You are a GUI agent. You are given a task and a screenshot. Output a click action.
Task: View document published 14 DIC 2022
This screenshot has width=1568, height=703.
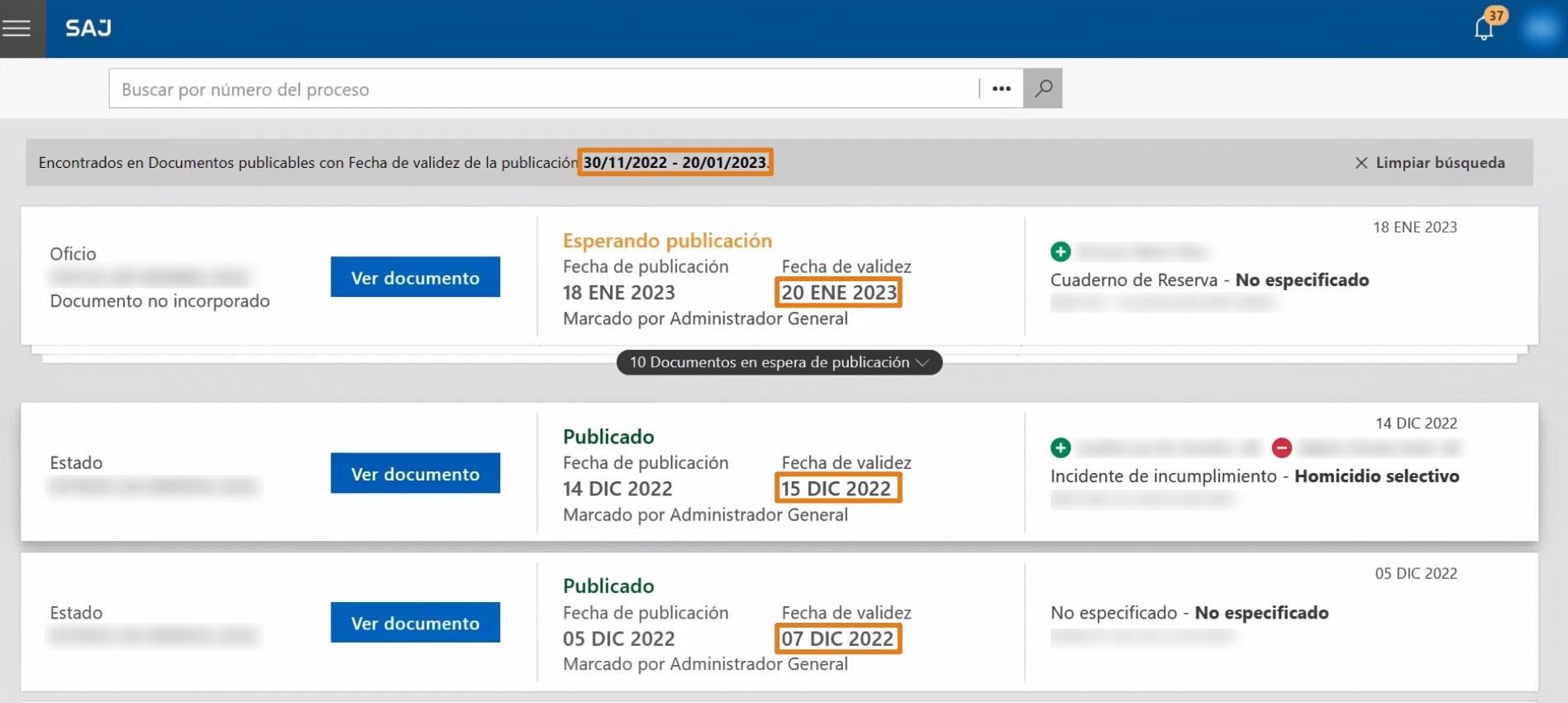[415, 473]
